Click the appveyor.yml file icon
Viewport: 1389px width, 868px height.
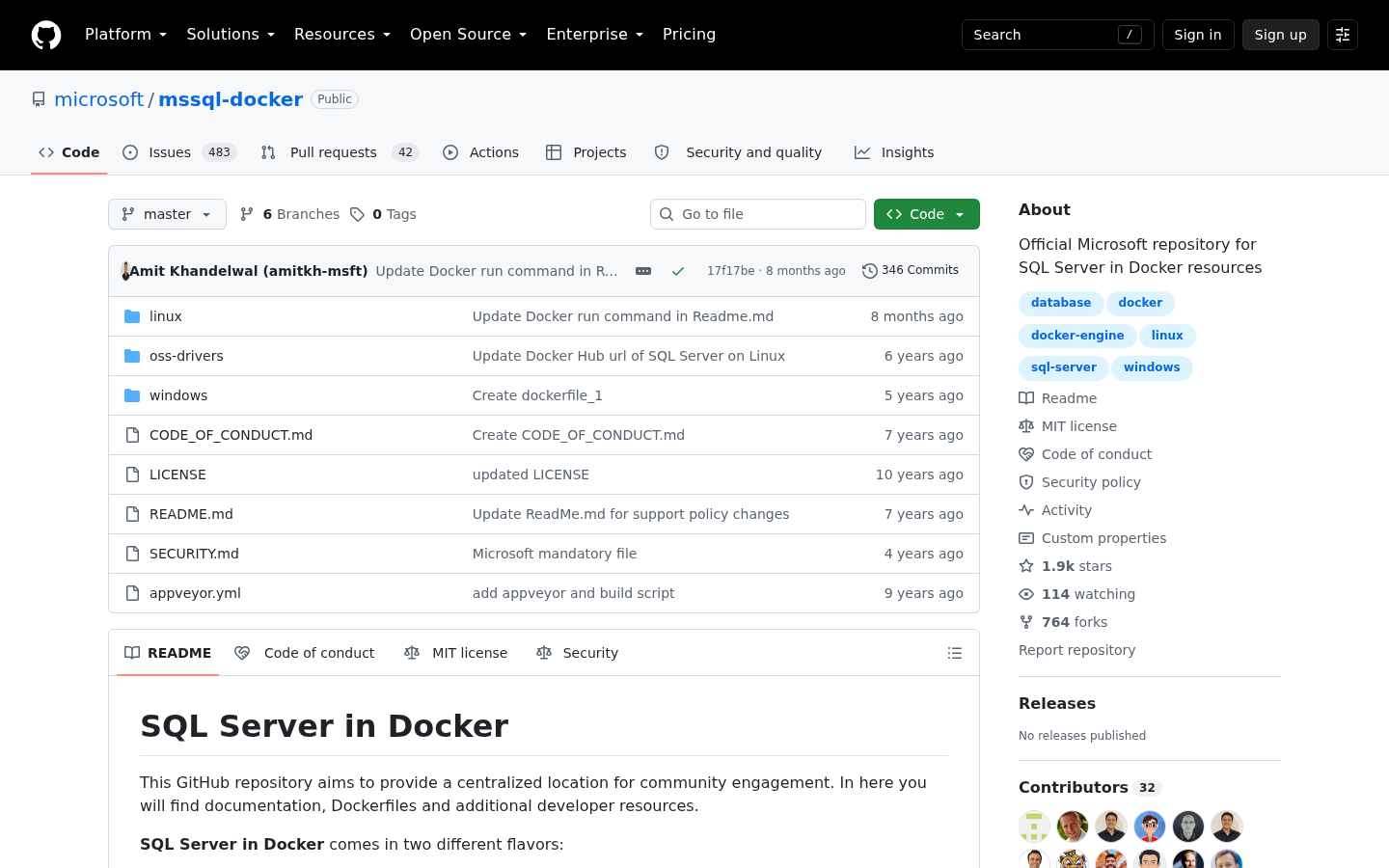click(x=132, y=593)
